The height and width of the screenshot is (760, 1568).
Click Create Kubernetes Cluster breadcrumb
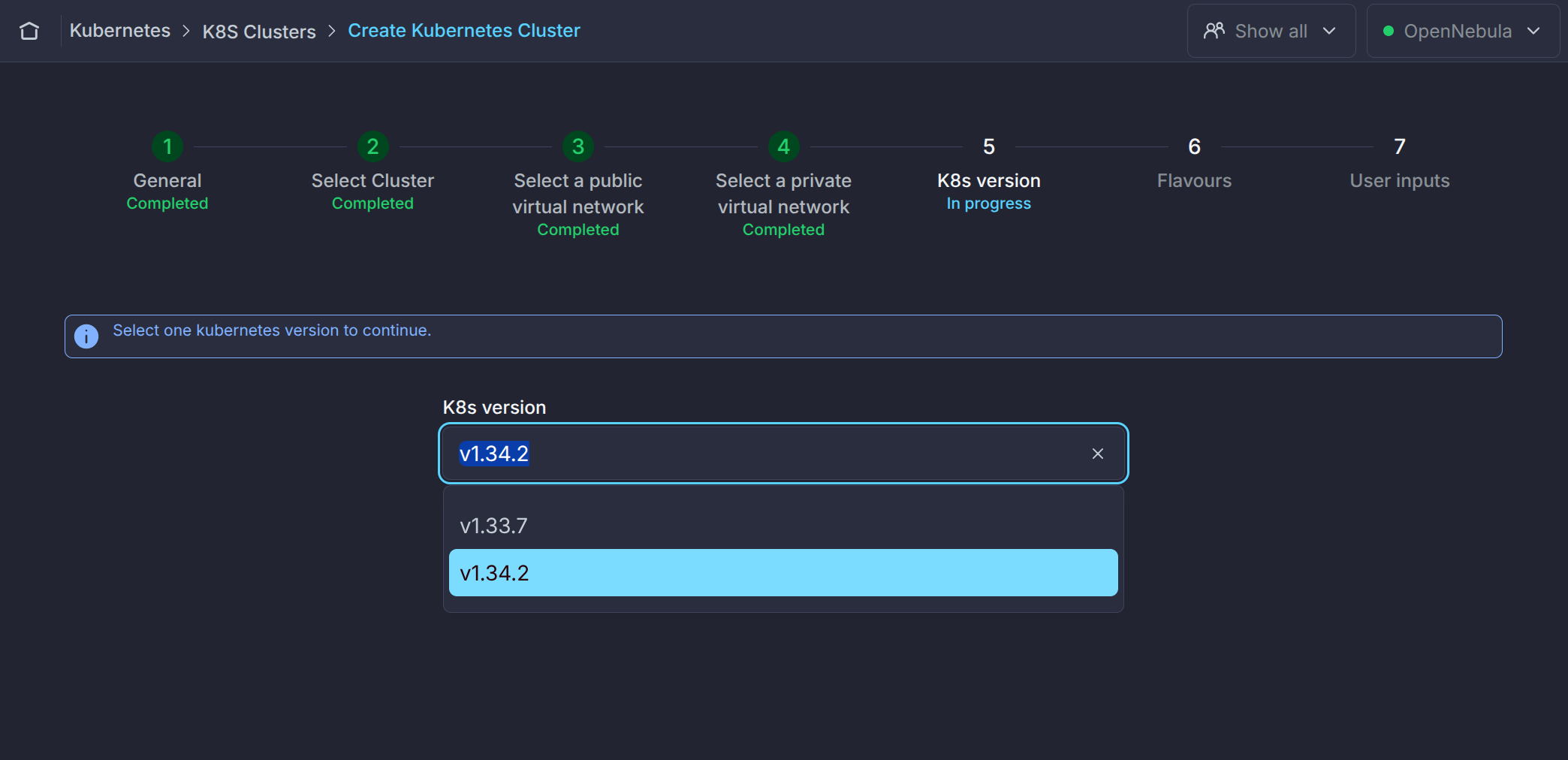[x=464, y=31]
